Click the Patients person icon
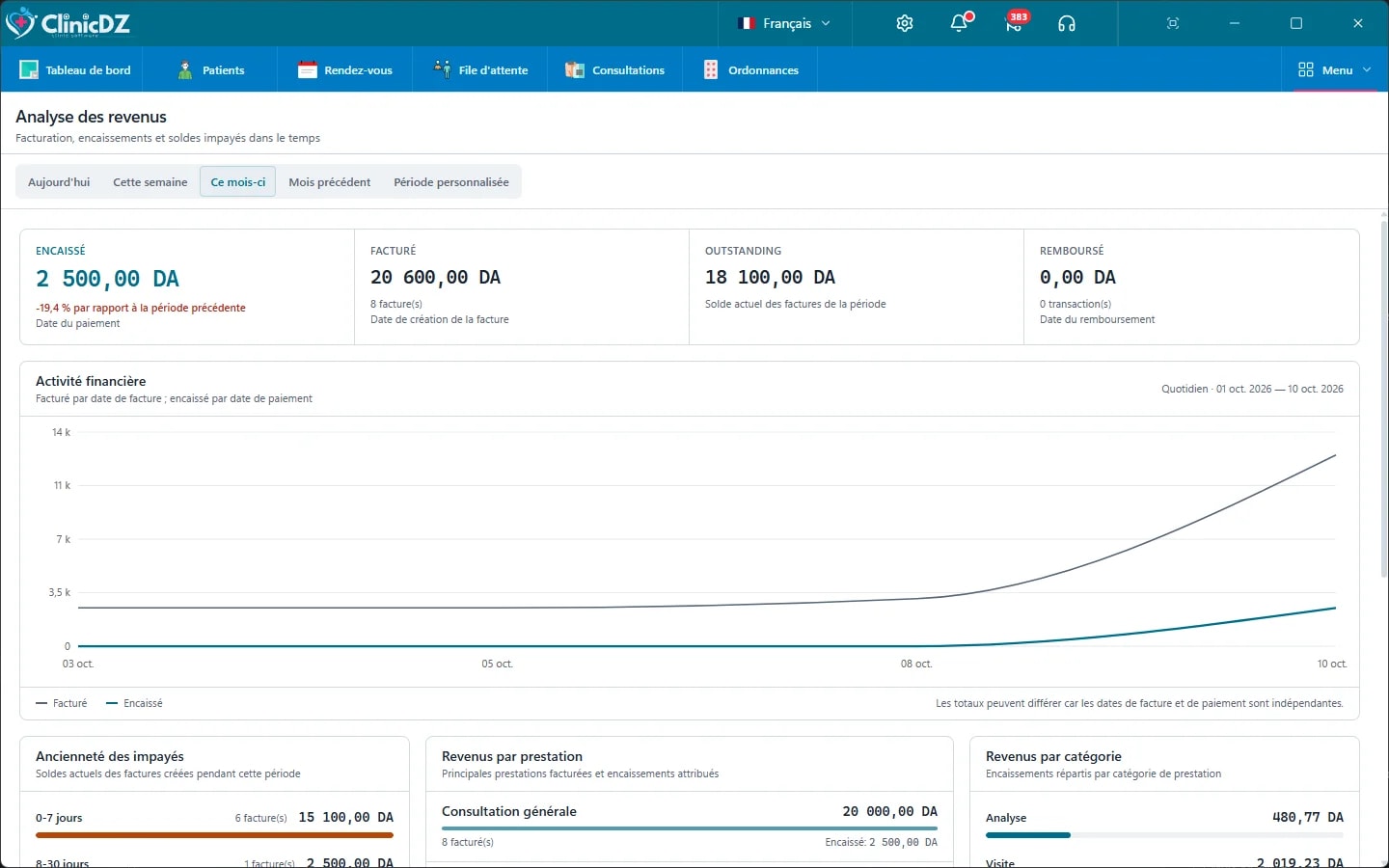 point(185,69)
